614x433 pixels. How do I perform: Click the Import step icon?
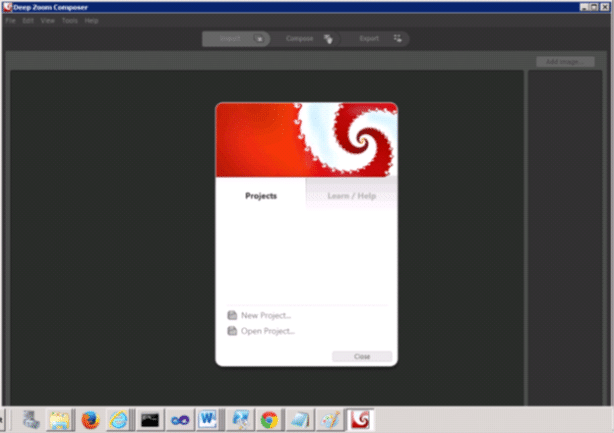(x=259, y=39)
